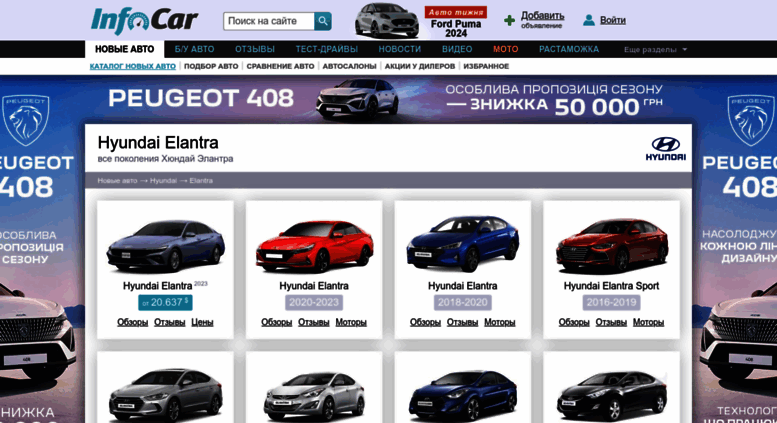
Task: Open the gray-blue Elantra 2023 image
Action: (x=166, y=246)
